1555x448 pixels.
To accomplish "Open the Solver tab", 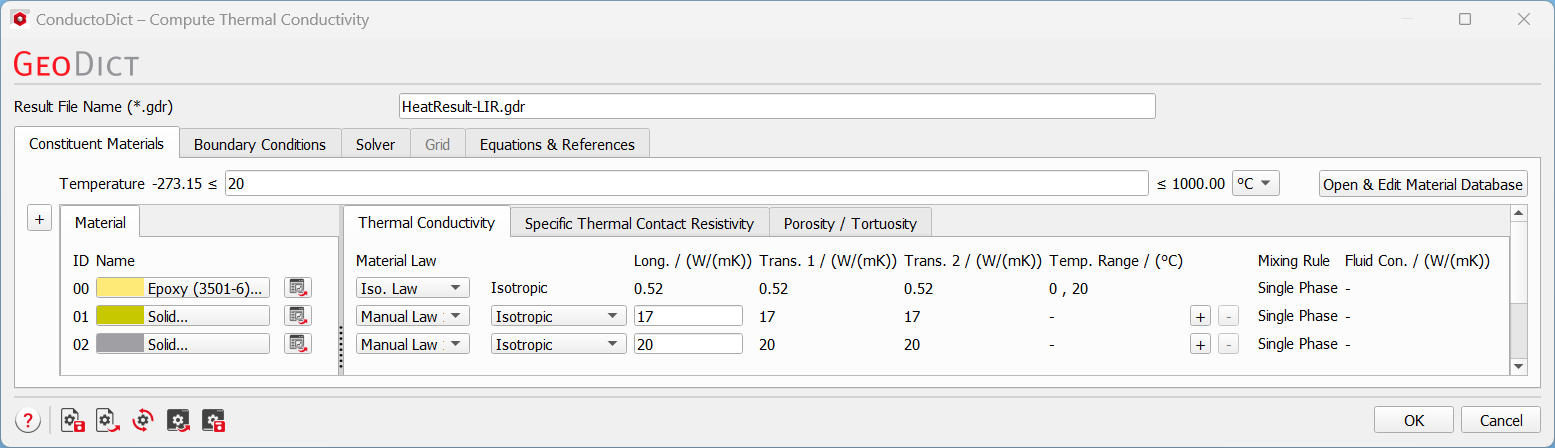I will [x=375, y=144].
